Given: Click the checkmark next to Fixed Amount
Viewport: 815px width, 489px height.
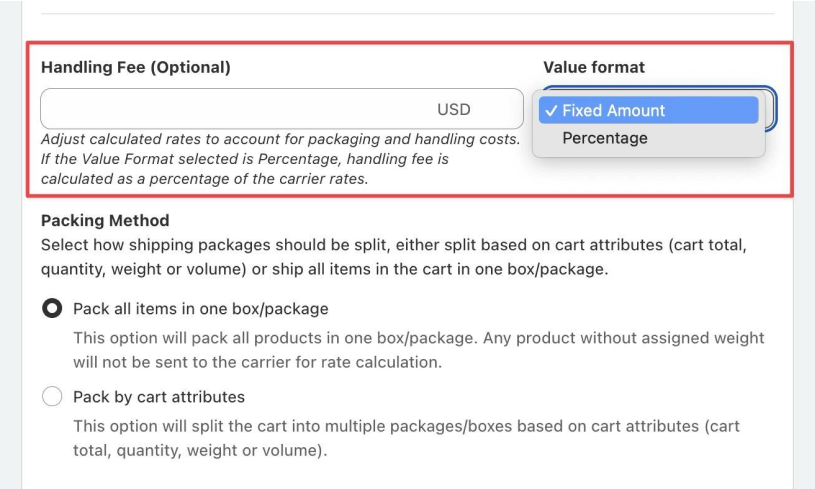Looking at the screenshot, I should pyautogui.click(x=551, y=111).
